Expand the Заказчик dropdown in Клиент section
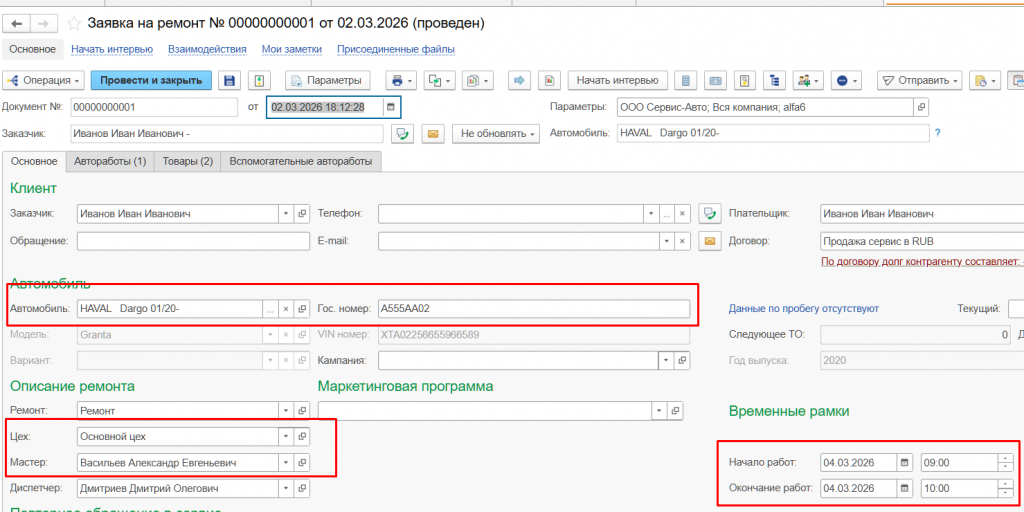The width and height of the screenshot is (1024, 512). (x=286, y=214)
